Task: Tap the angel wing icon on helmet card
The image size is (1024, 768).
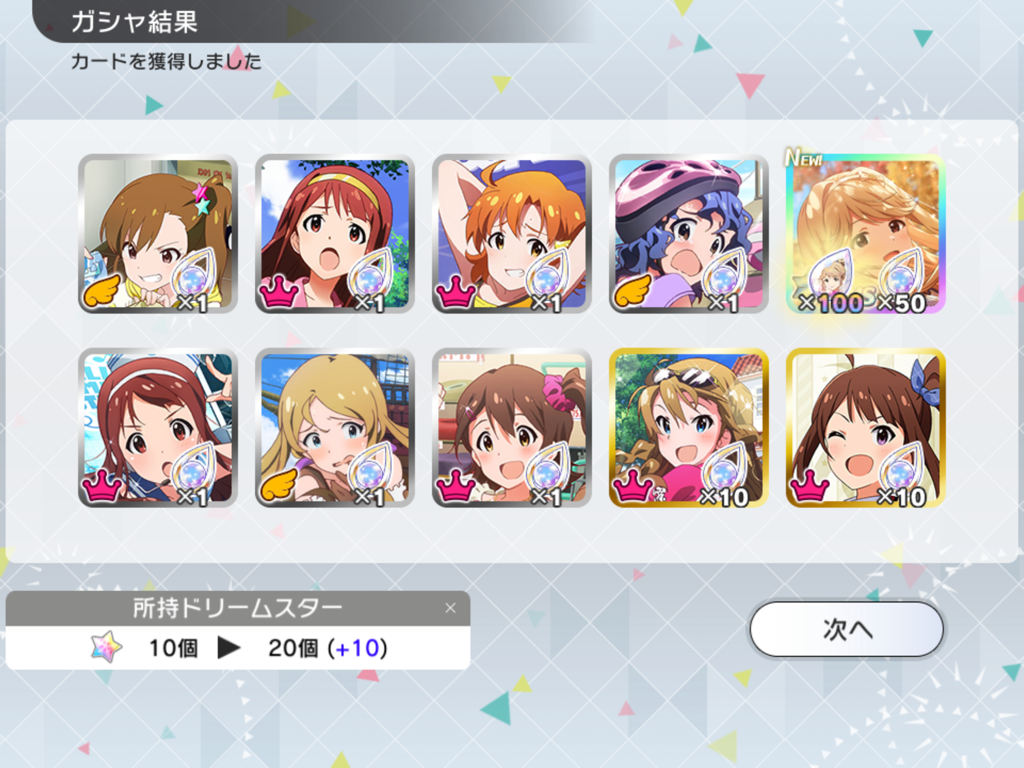Action: click(x=632, y=291)
